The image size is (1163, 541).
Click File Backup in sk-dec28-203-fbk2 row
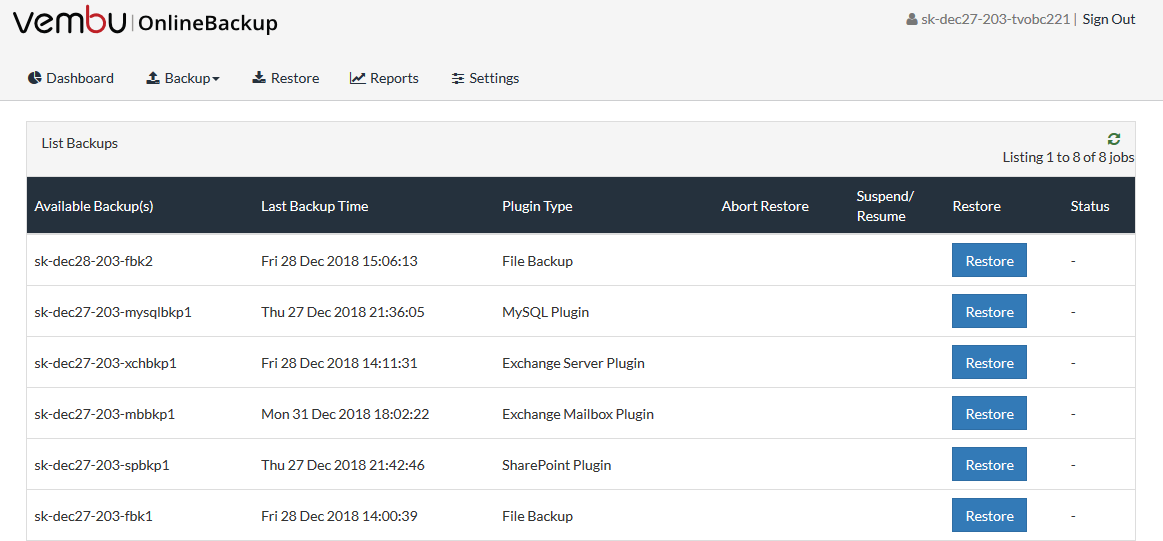tap(537, 261)
